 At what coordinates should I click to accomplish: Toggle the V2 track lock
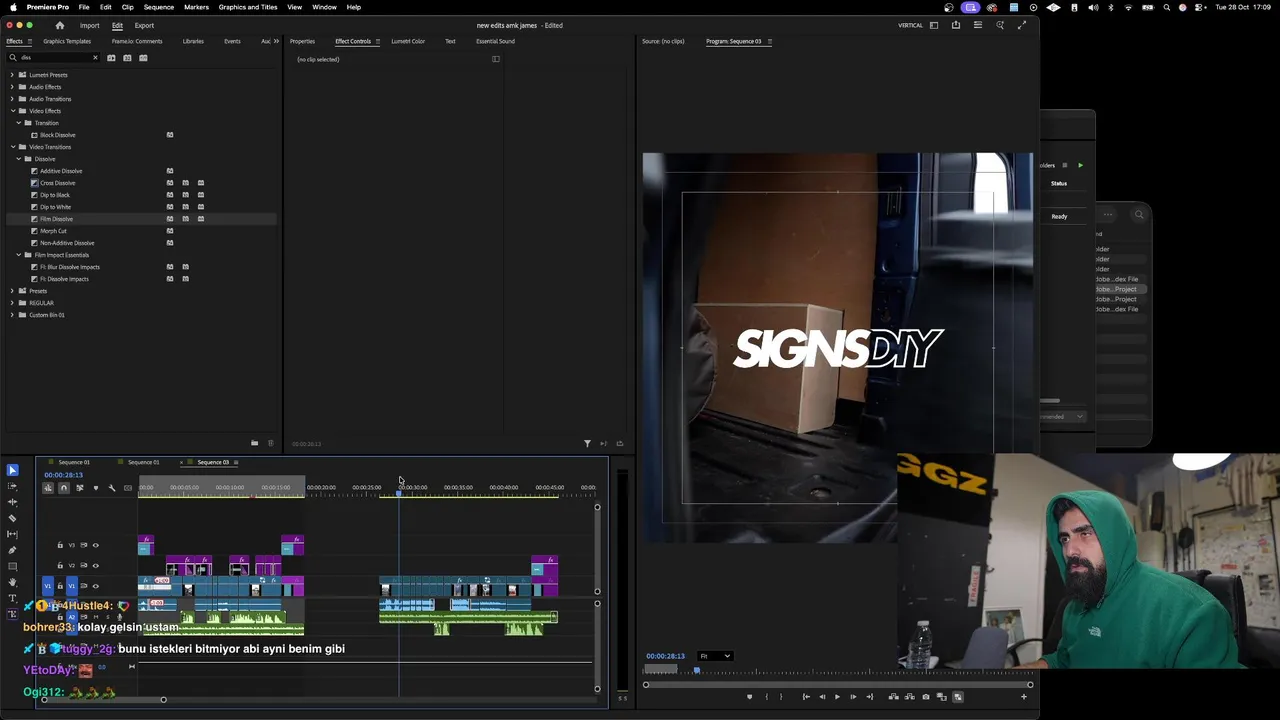[x=60, y=566]
